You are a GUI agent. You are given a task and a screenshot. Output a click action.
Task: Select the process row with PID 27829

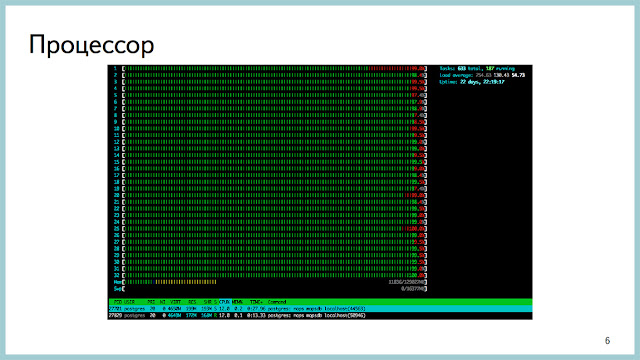pos(320,316)
